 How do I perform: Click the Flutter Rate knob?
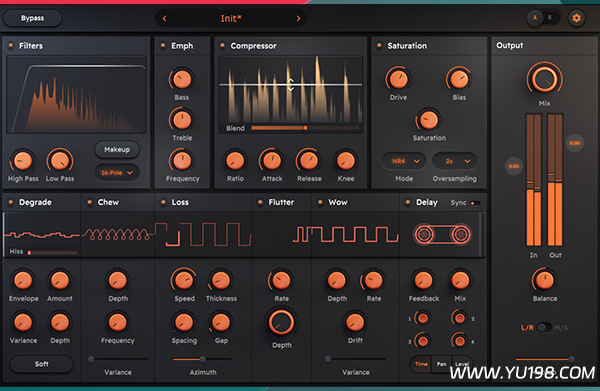[x=281, y=280]
